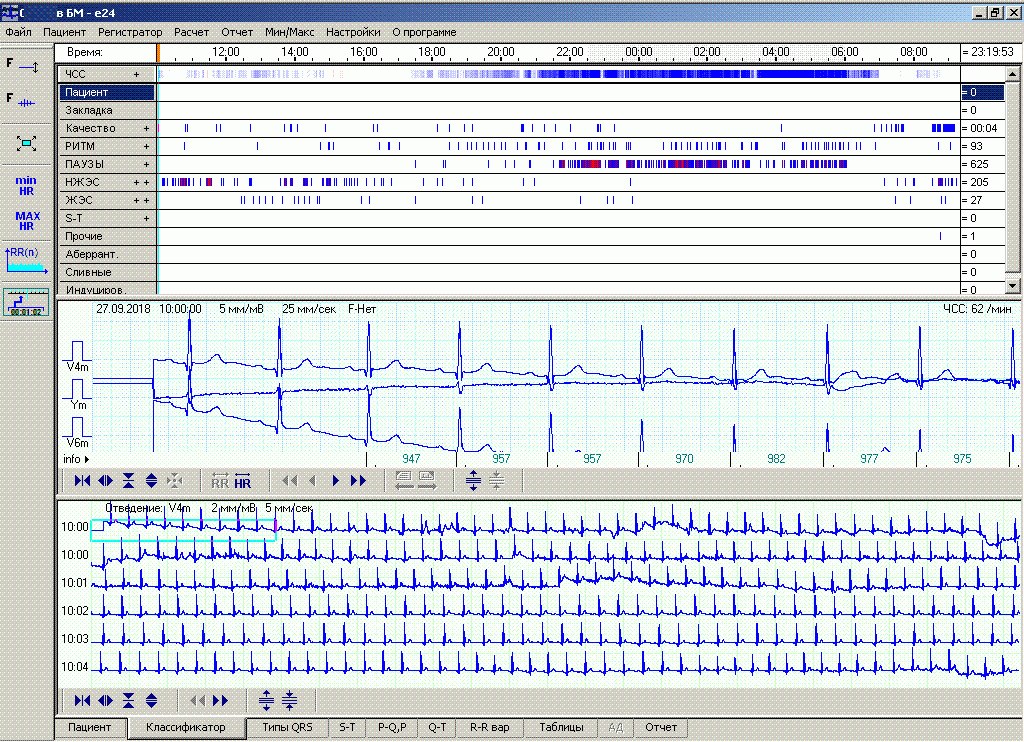
Task: Select the Закладка event row
Action: (x=107, y=110)
